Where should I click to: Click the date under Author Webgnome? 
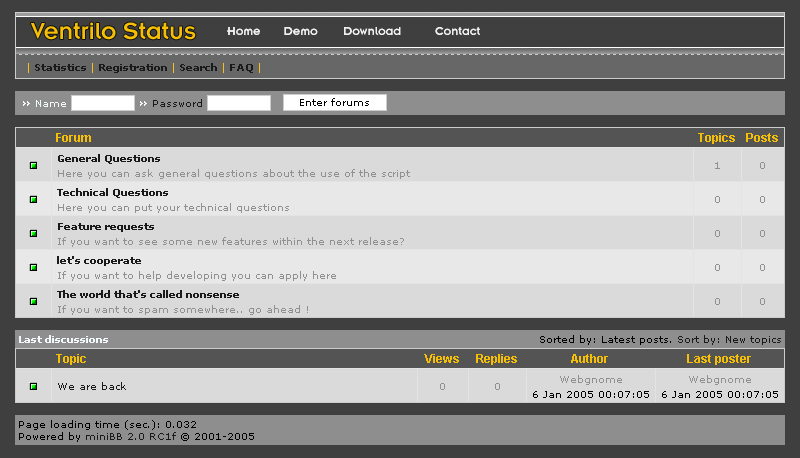pos(591,394)
